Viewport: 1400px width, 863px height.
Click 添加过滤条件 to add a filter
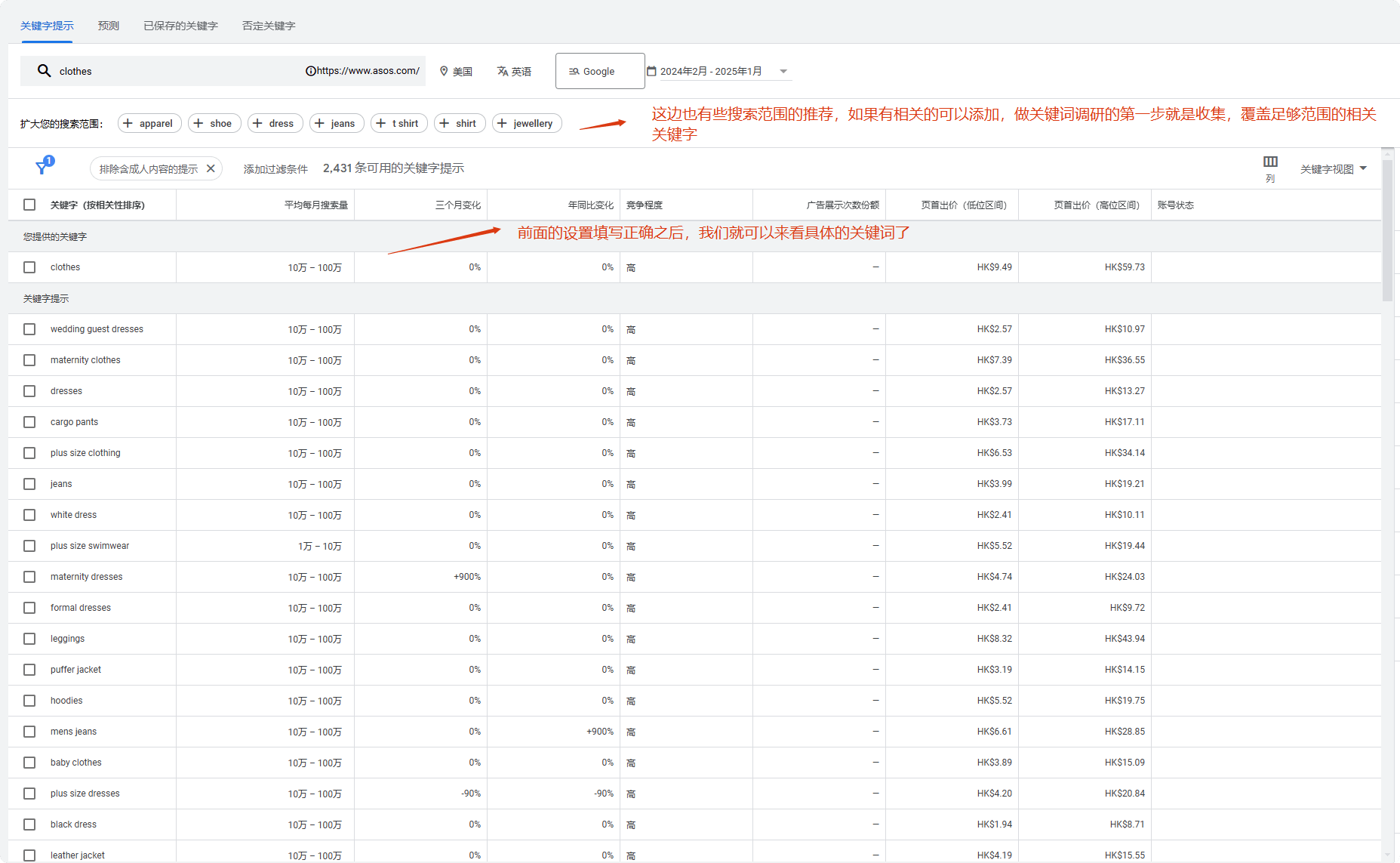275,169
